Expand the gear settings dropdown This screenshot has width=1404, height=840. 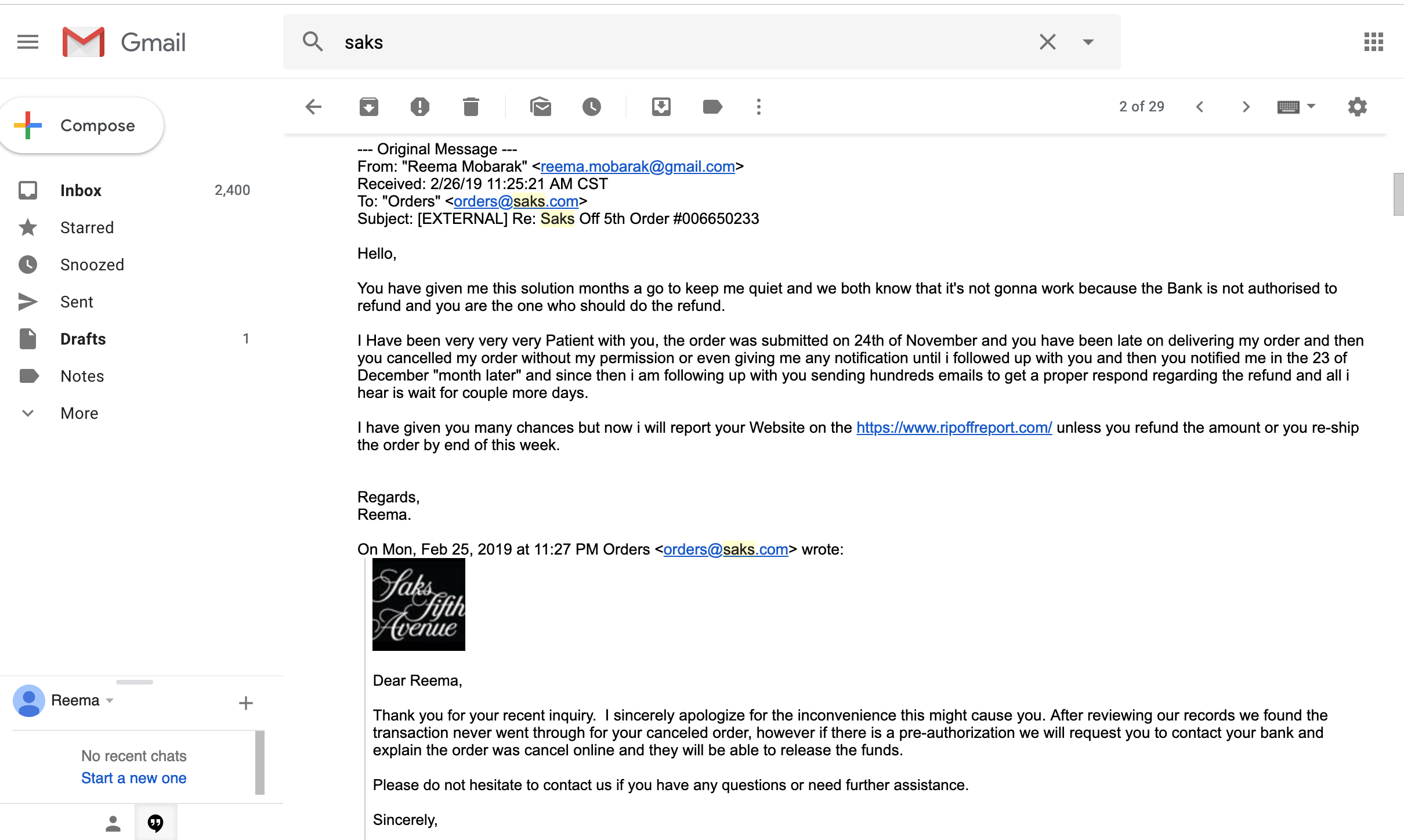click(1358, 107)
